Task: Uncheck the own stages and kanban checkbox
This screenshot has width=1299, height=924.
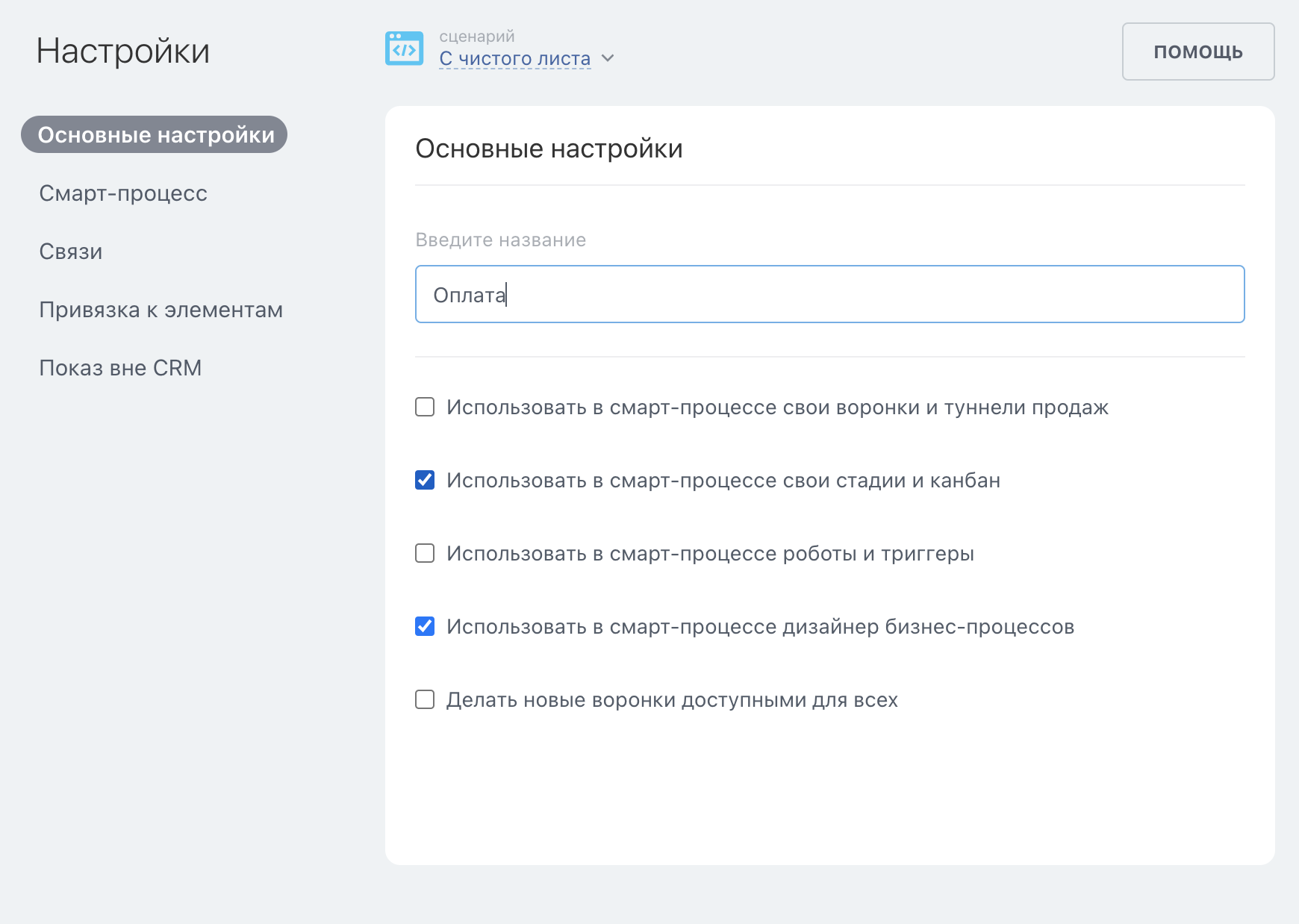Action: [x=425, y=480]
